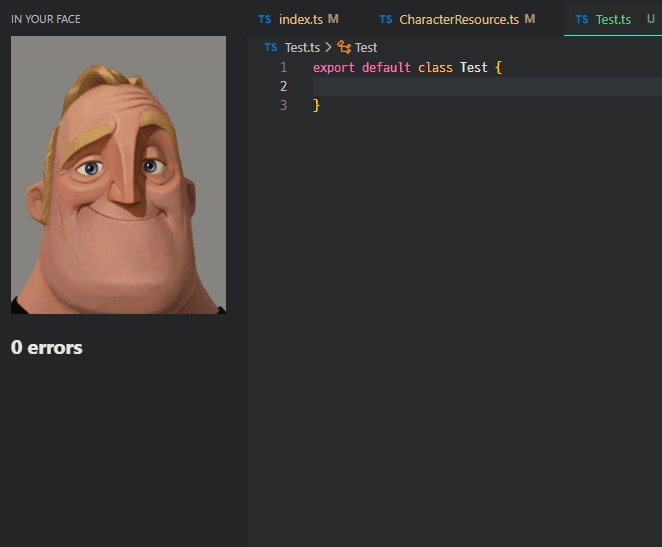Click the Mr. Incredible face image
The height and width of the screenshot is (547, 662).
(118, 175)
